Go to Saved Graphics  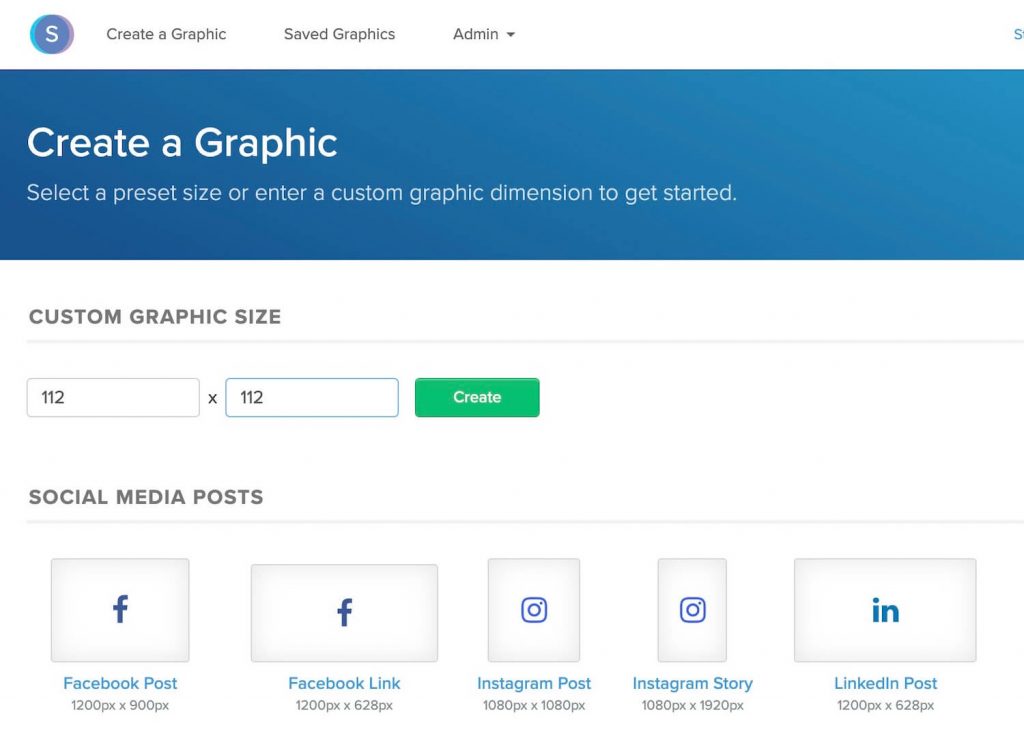pos(340,34)
